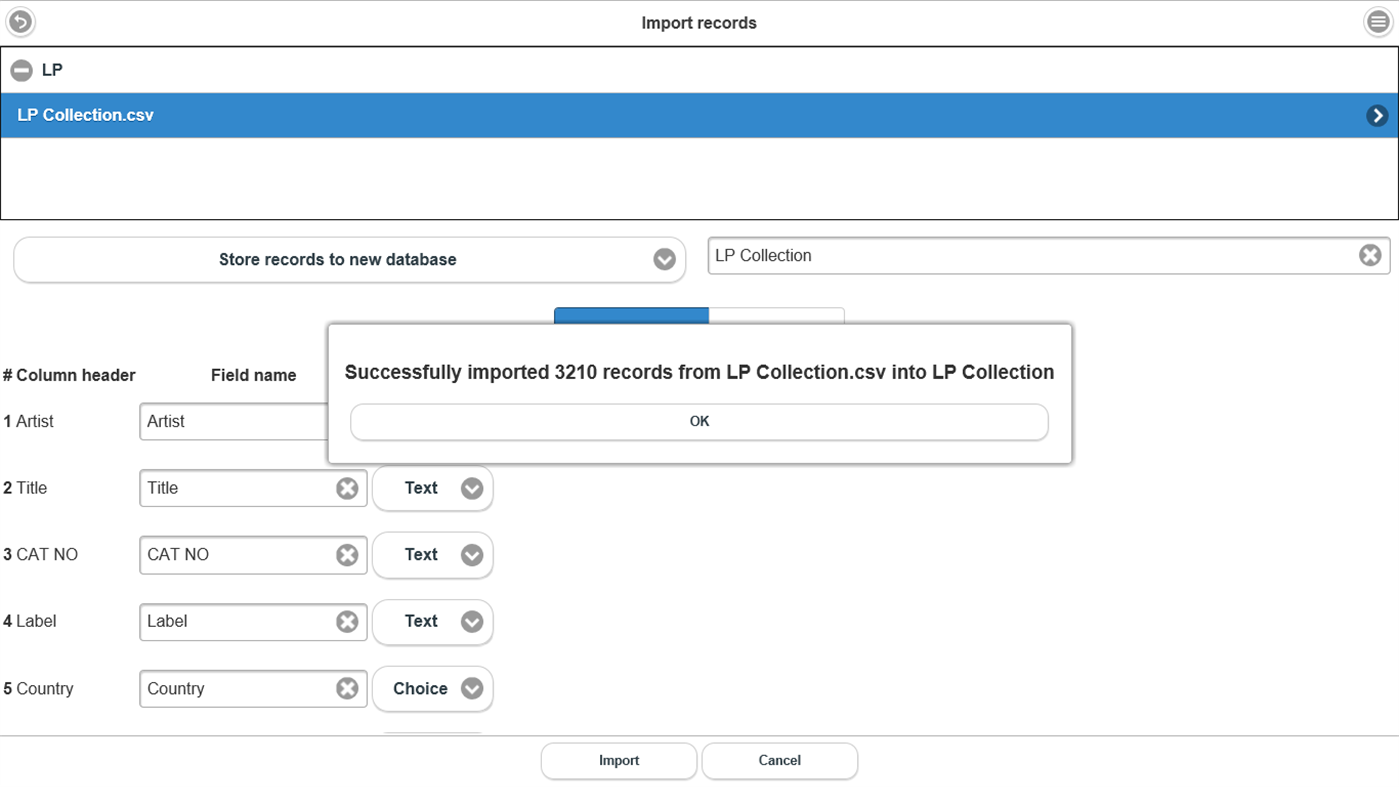Open the CAT NO type selector
This screenshot has height=787, width=1399.
(x=471, y=555)
